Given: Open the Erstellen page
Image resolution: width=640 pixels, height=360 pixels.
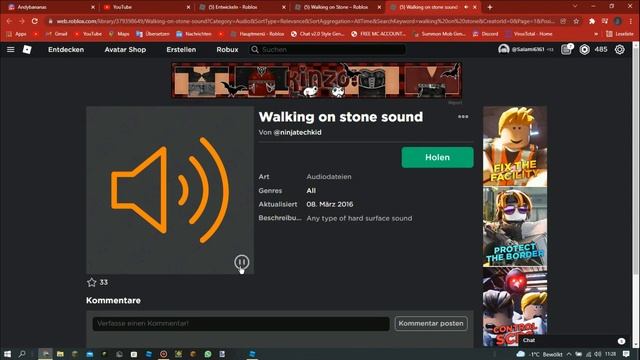Looking at the screenshot, I should tap(181, 49).
